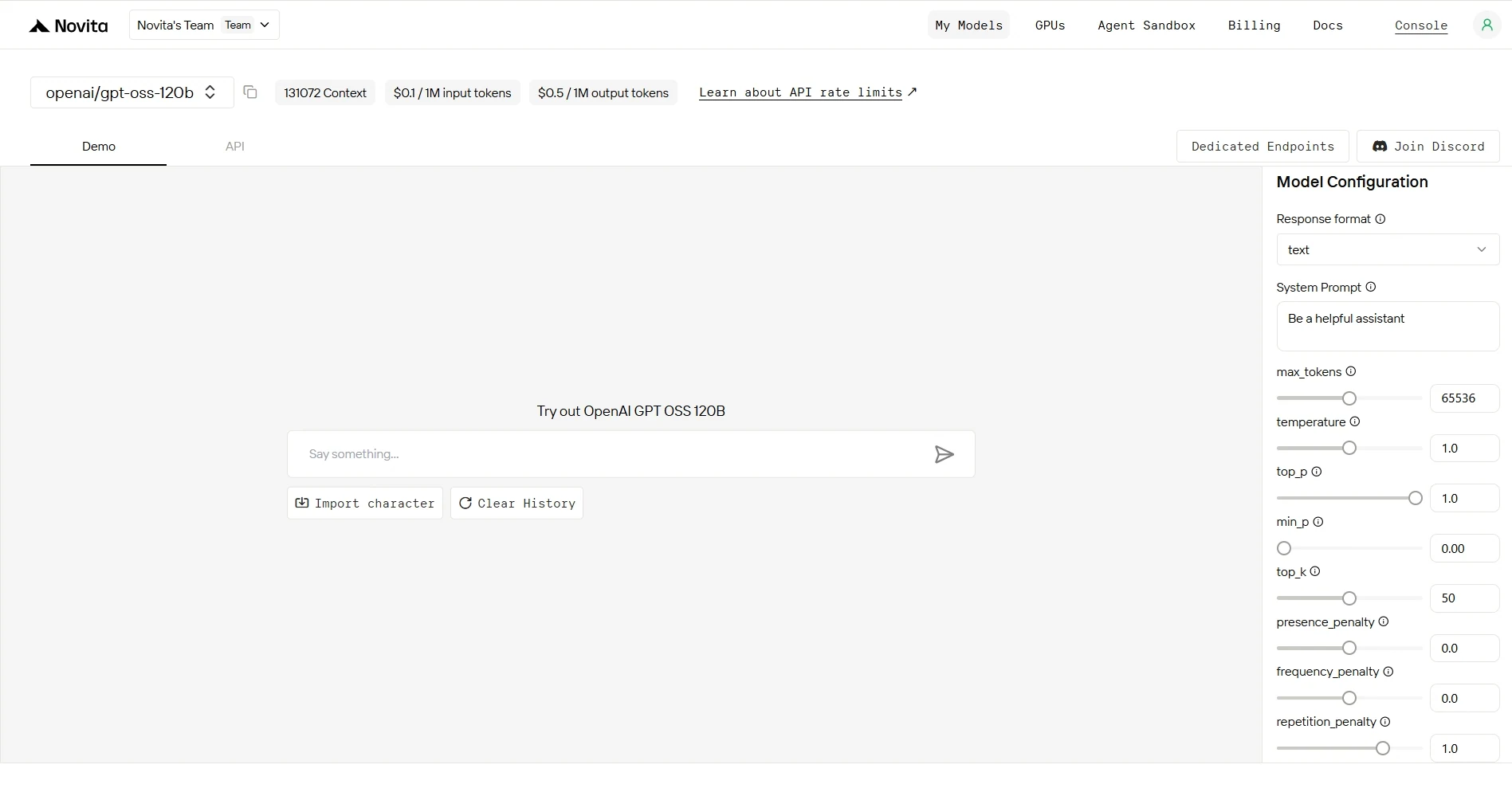Image resolution: width=1512 pixels, height=788 pixels.
Task: Click the info icon next to System Prompt
Action: (x=1371, y=287)
